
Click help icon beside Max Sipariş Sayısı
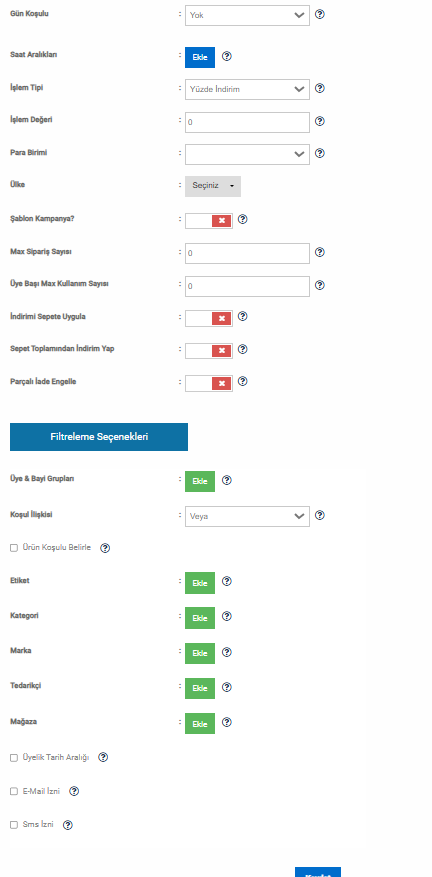(x=320, y=252)
